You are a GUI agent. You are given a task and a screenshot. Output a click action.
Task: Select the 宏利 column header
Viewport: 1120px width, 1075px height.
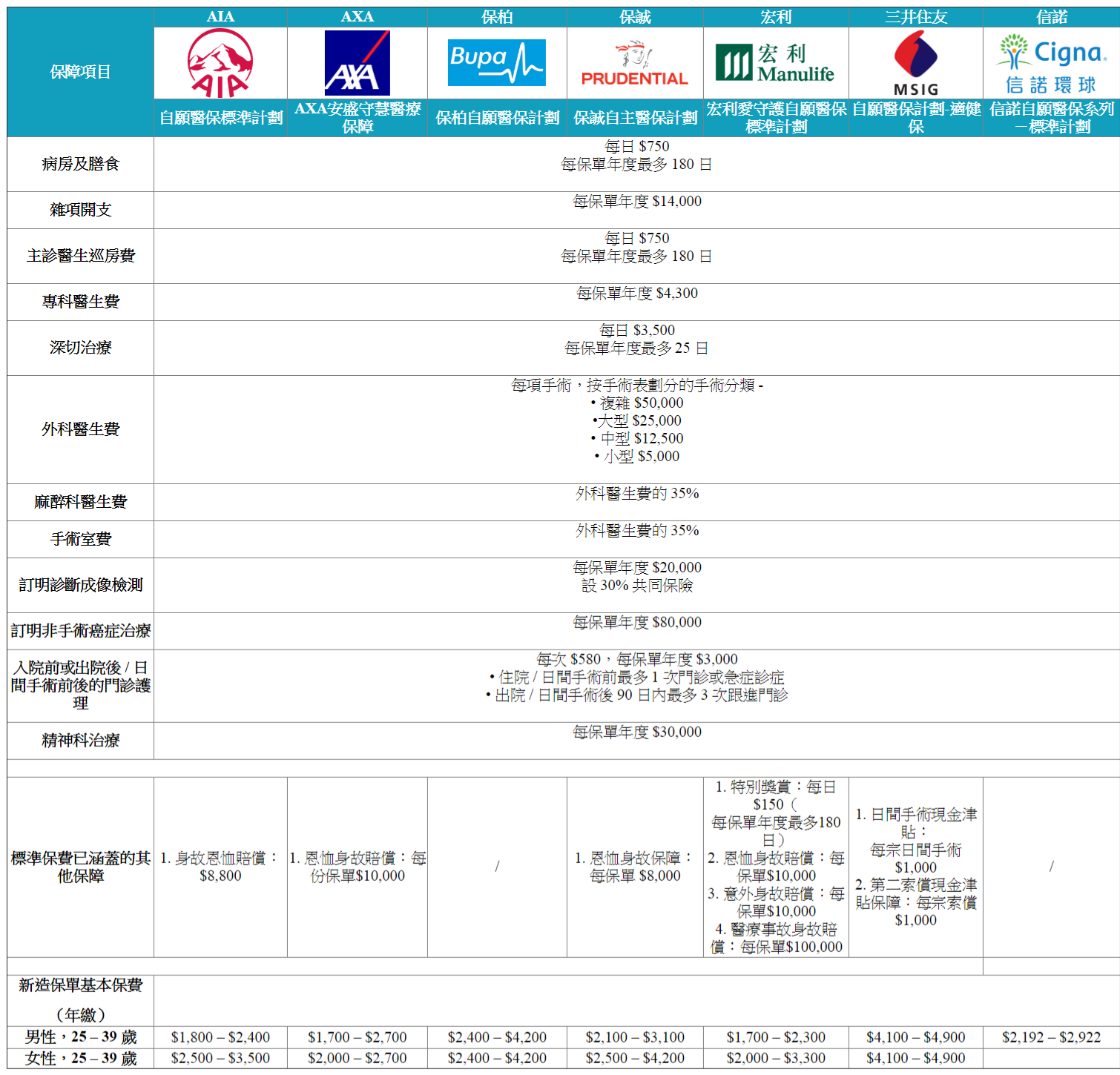(776, 17)
